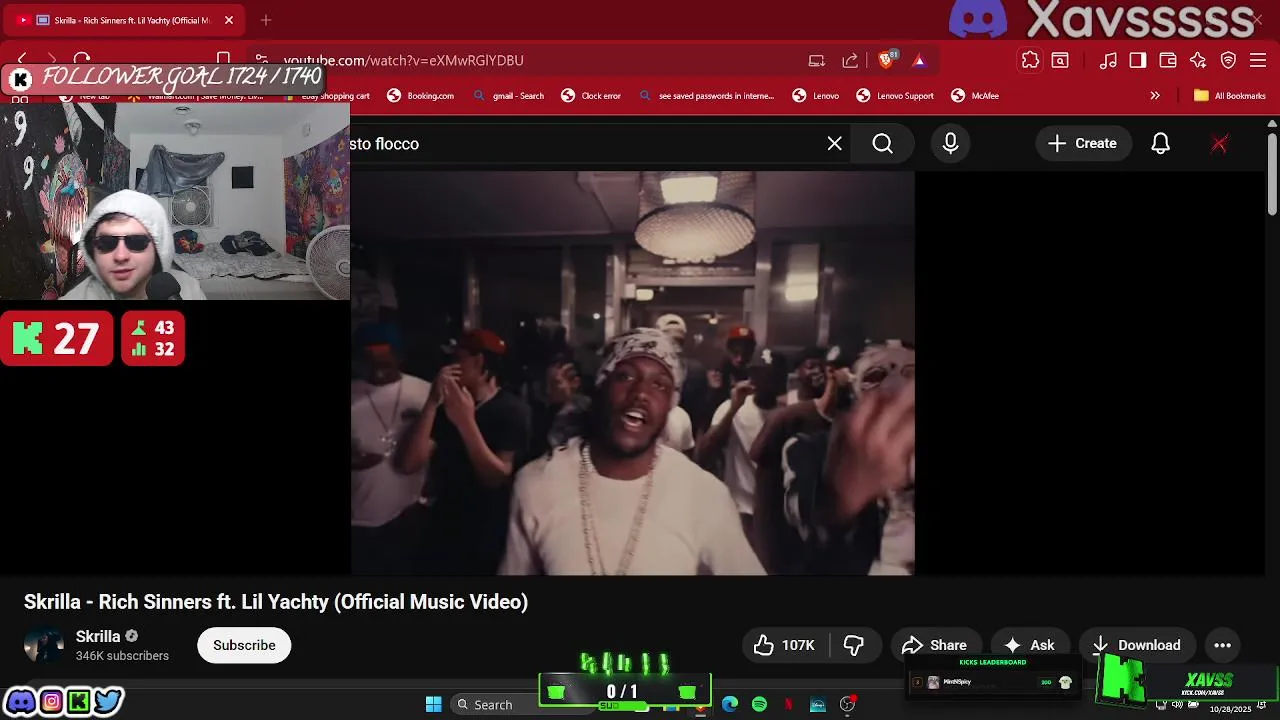This screenshot has height=720, width=1280.
Task: Click the install app icon in address bar
Action: pyautogui.click(x=817, y=60)
